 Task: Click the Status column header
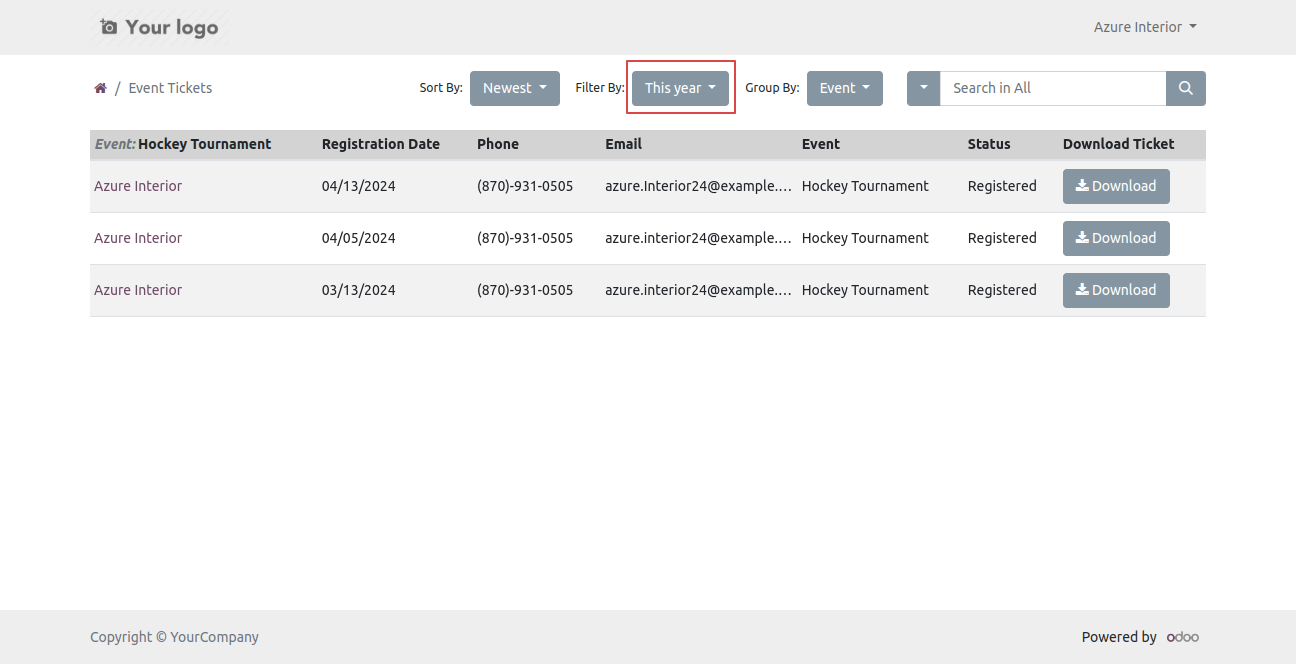[989, 144]
